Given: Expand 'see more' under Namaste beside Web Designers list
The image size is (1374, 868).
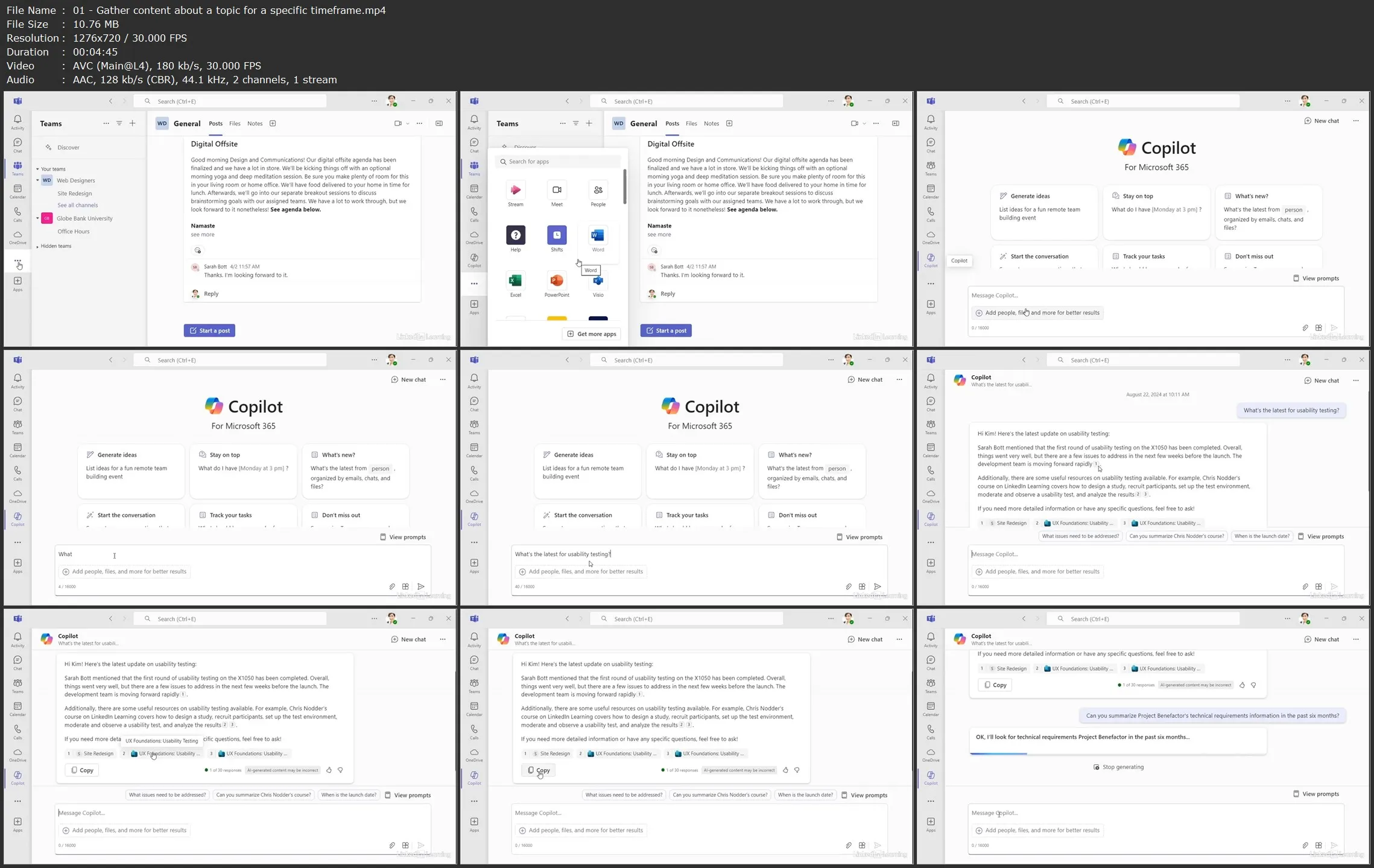Looking at the screenshot, I should coord(203,235).
